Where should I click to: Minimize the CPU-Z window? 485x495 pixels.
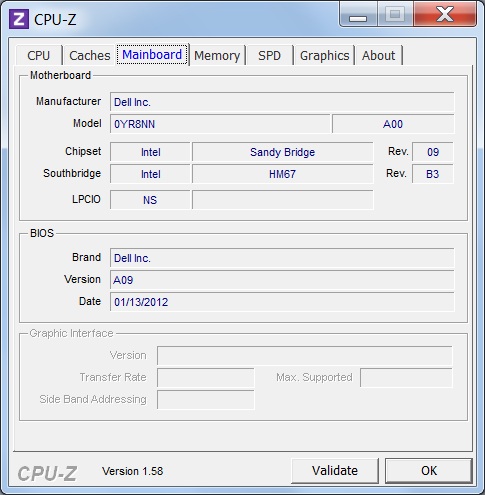pos(358,15)
